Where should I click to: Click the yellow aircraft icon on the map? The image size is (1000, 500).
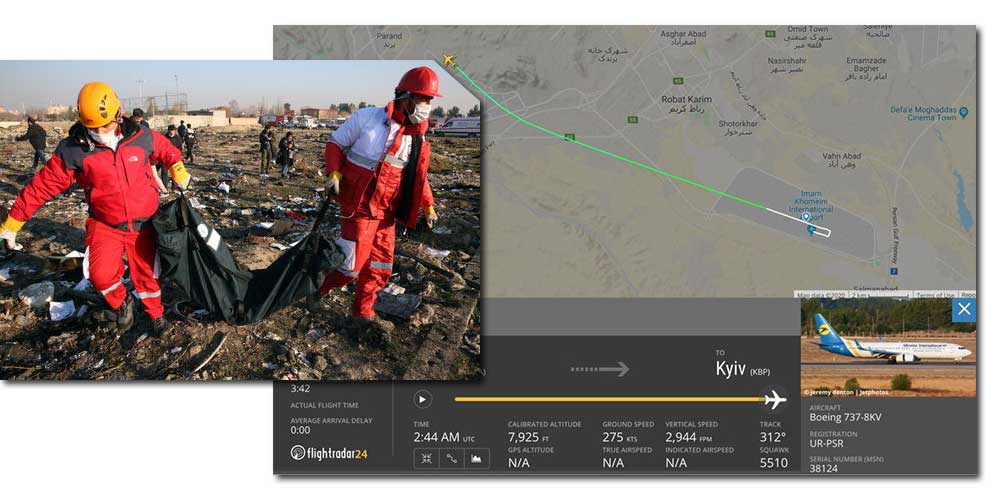[449, 61]
